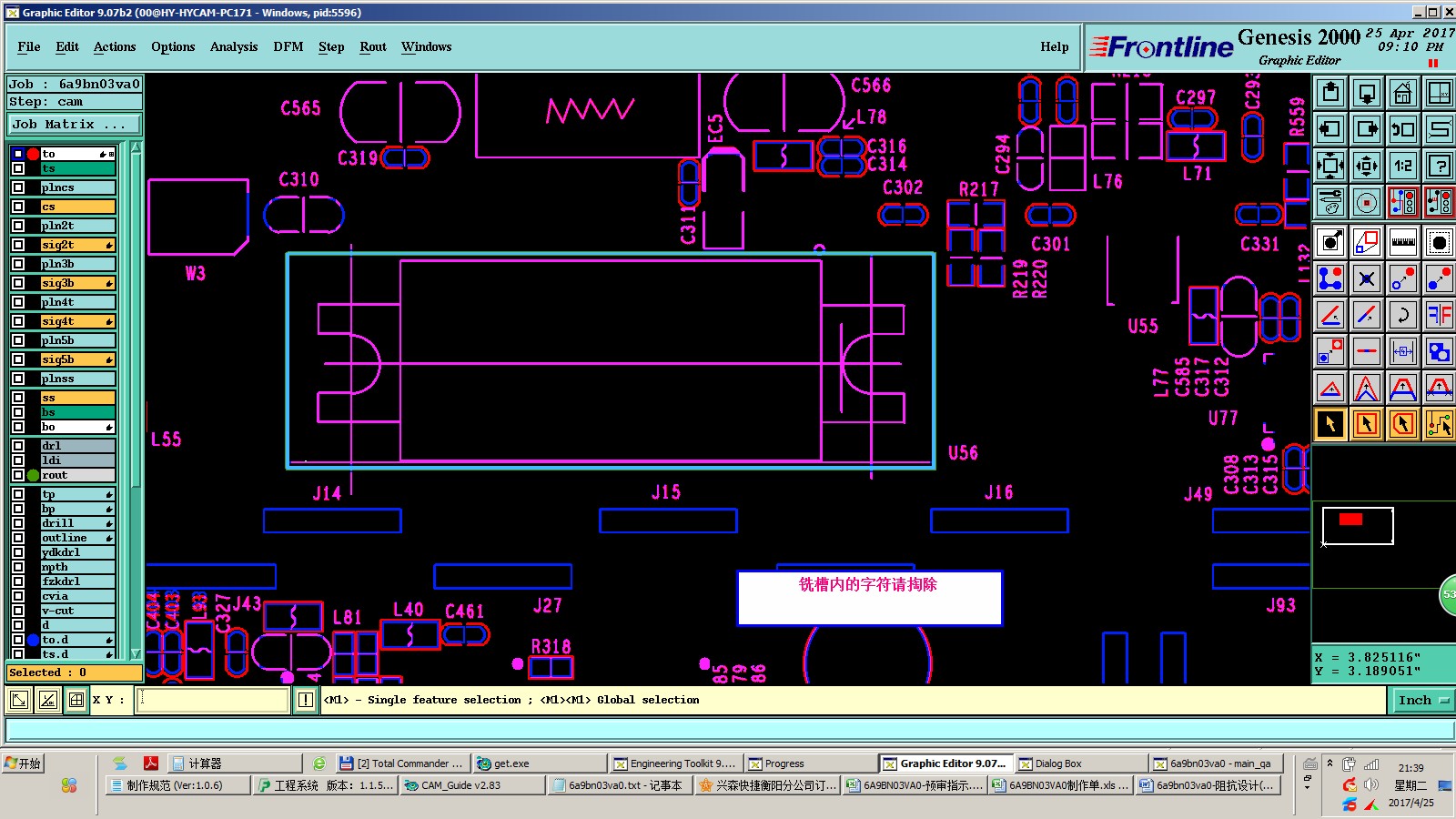Toggle the checkbox for layer v-cut
The image size is (1456, 819).
[18, 611]
